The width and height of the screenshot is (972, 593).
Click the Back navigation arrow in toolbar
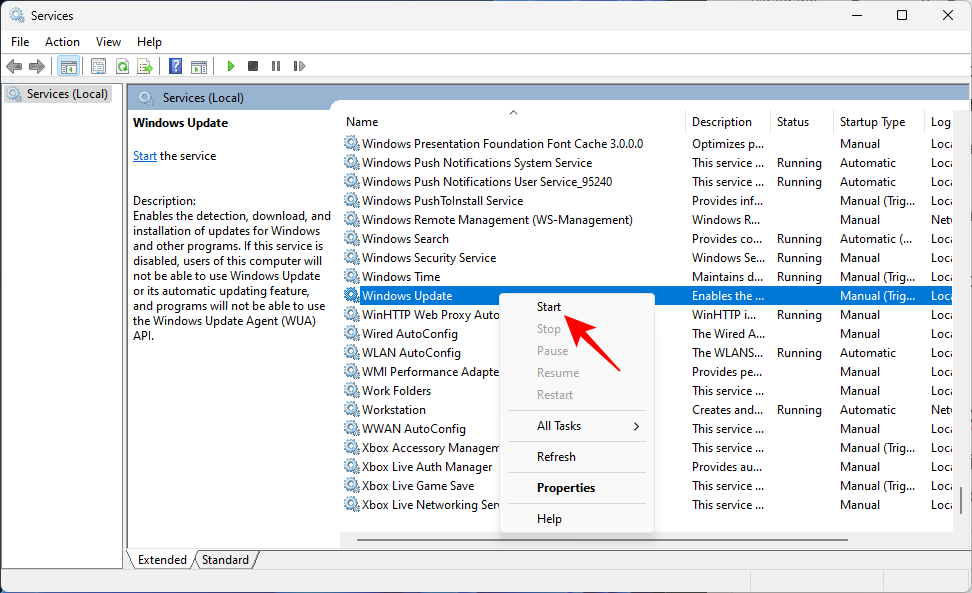tap(14, 65)
